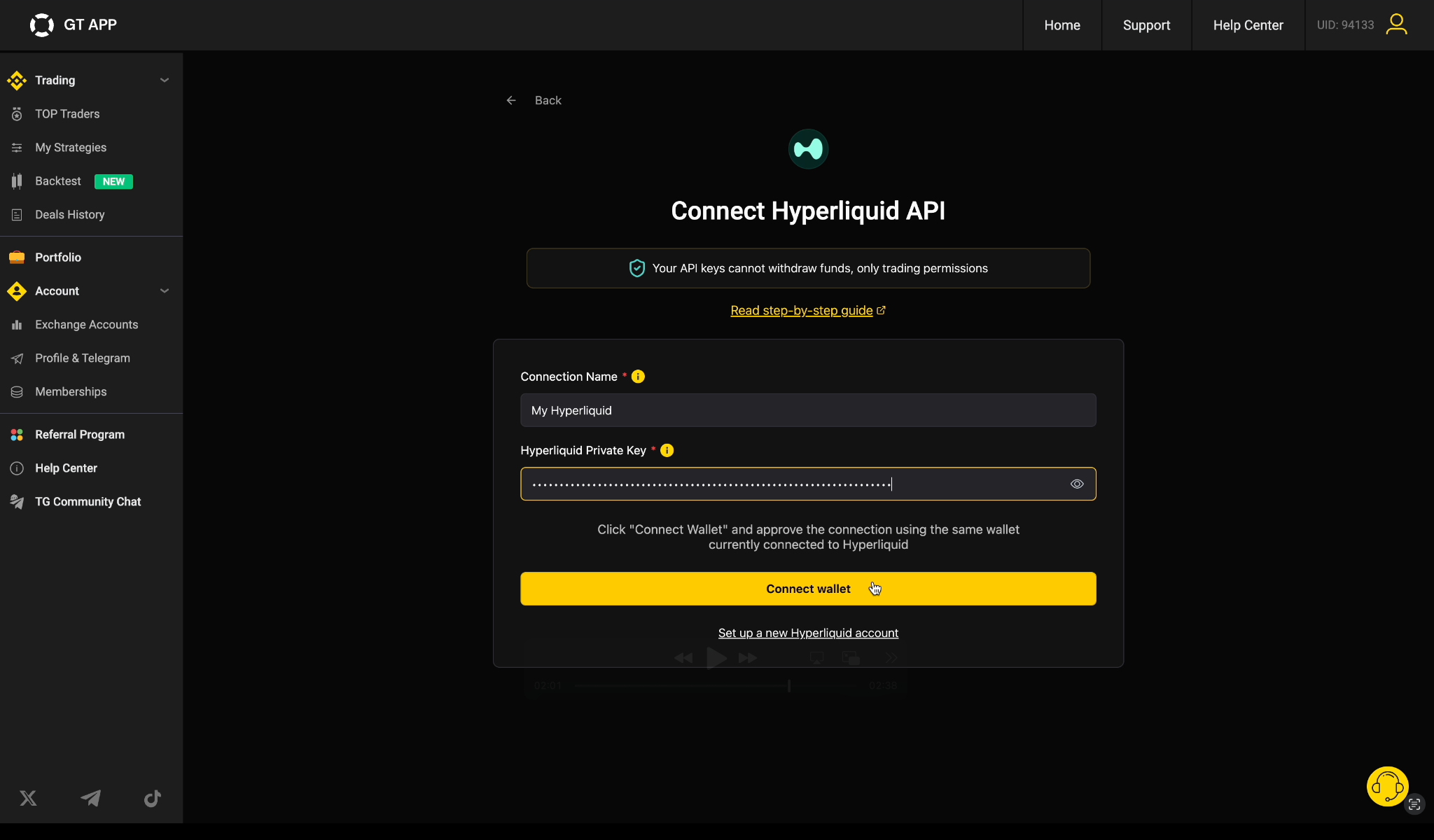Click the Back link text

point(548,100)
